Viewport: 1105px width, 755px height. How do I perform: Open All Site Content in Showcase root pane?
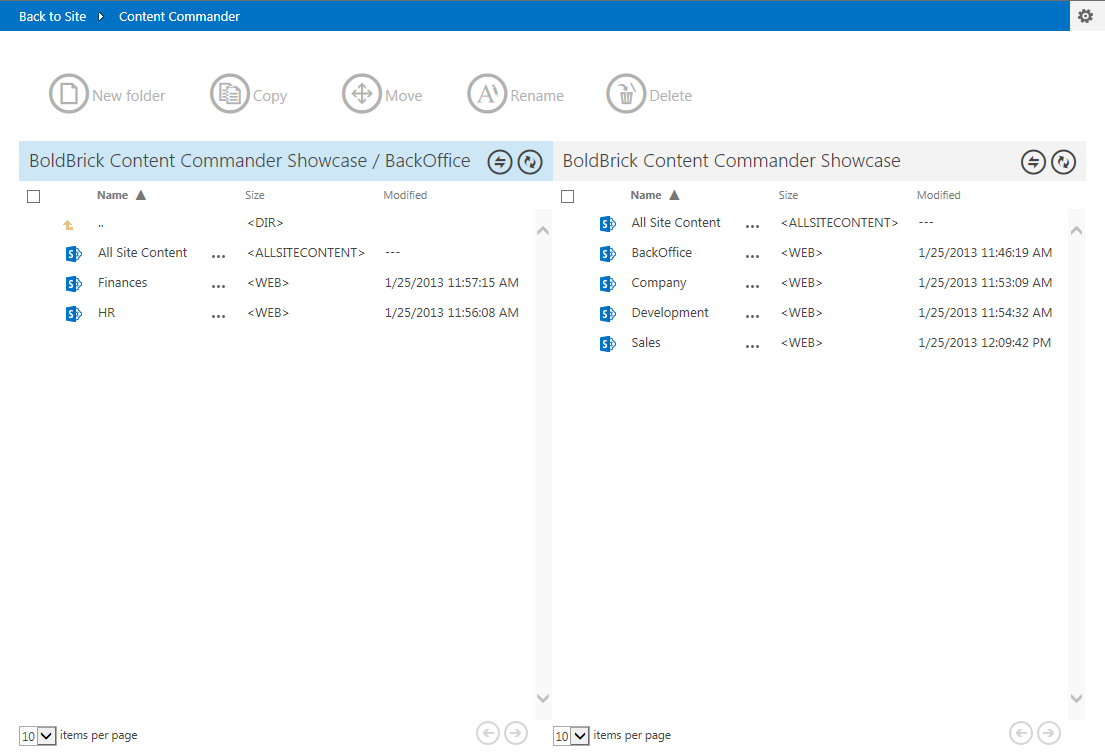[676, 223]
